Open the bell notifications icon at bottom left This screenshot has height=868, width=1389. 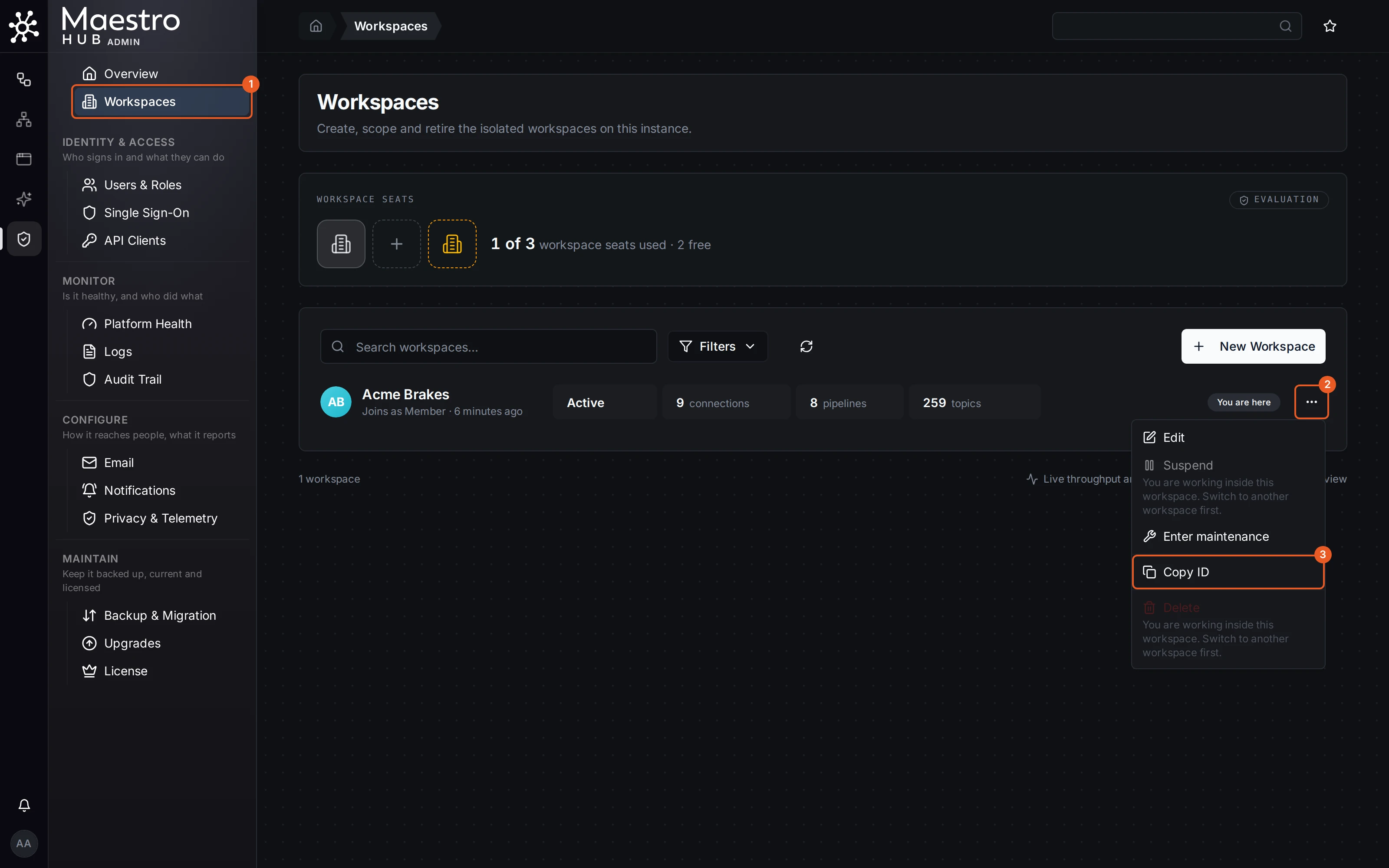tap(23, 805)
